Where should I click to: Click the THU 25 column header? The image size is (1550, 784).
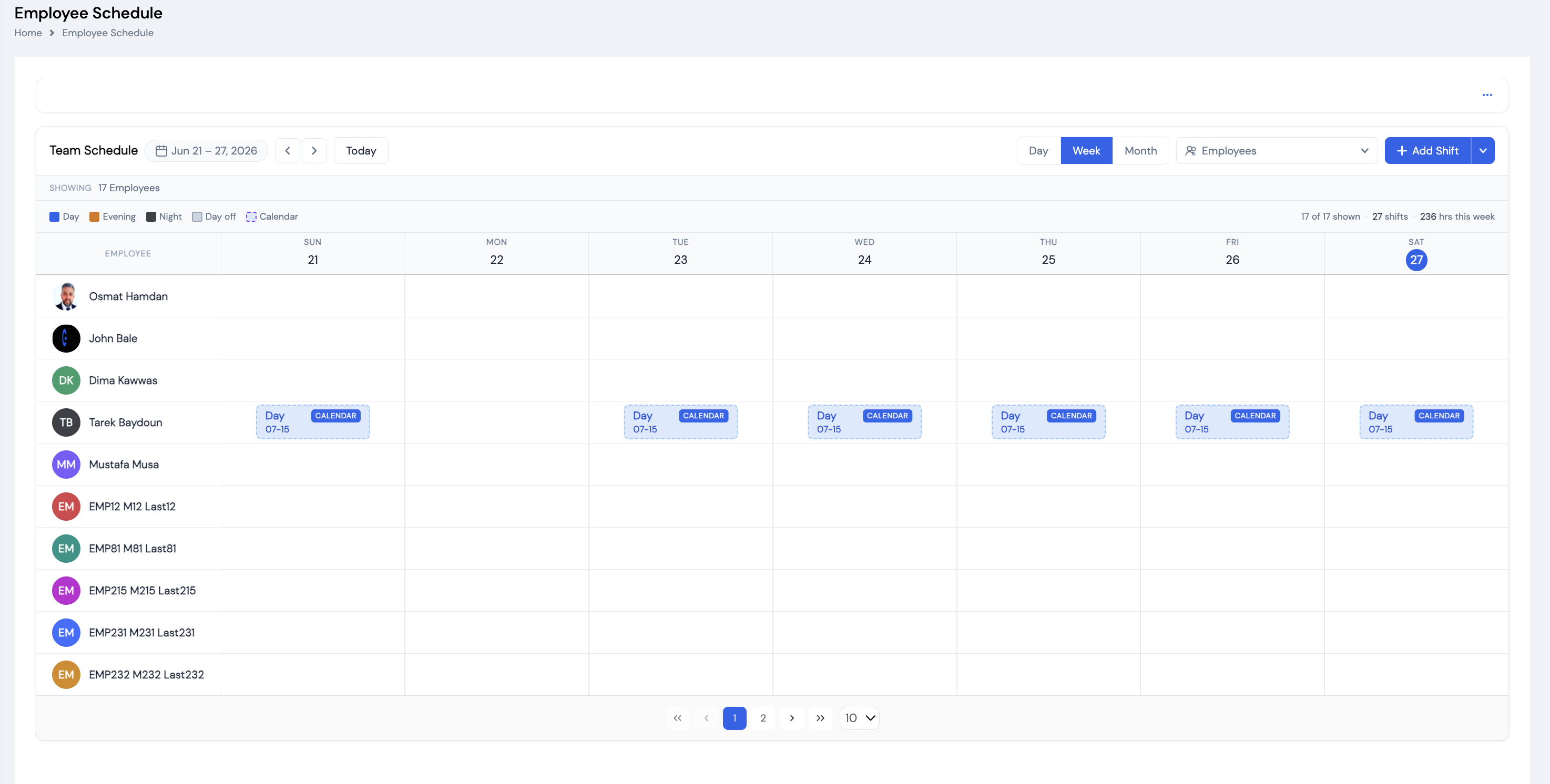(1048, 254)
